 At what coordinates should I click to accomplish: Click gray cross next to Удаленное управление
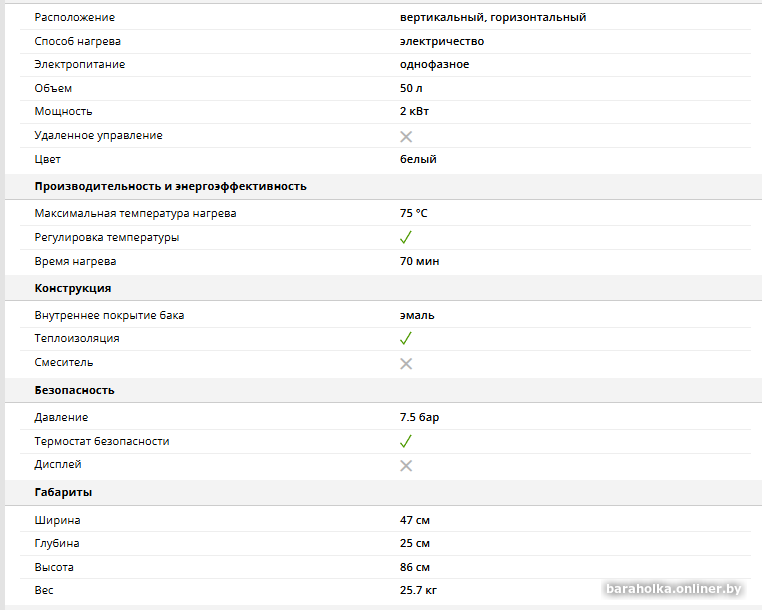pos(406,137)
